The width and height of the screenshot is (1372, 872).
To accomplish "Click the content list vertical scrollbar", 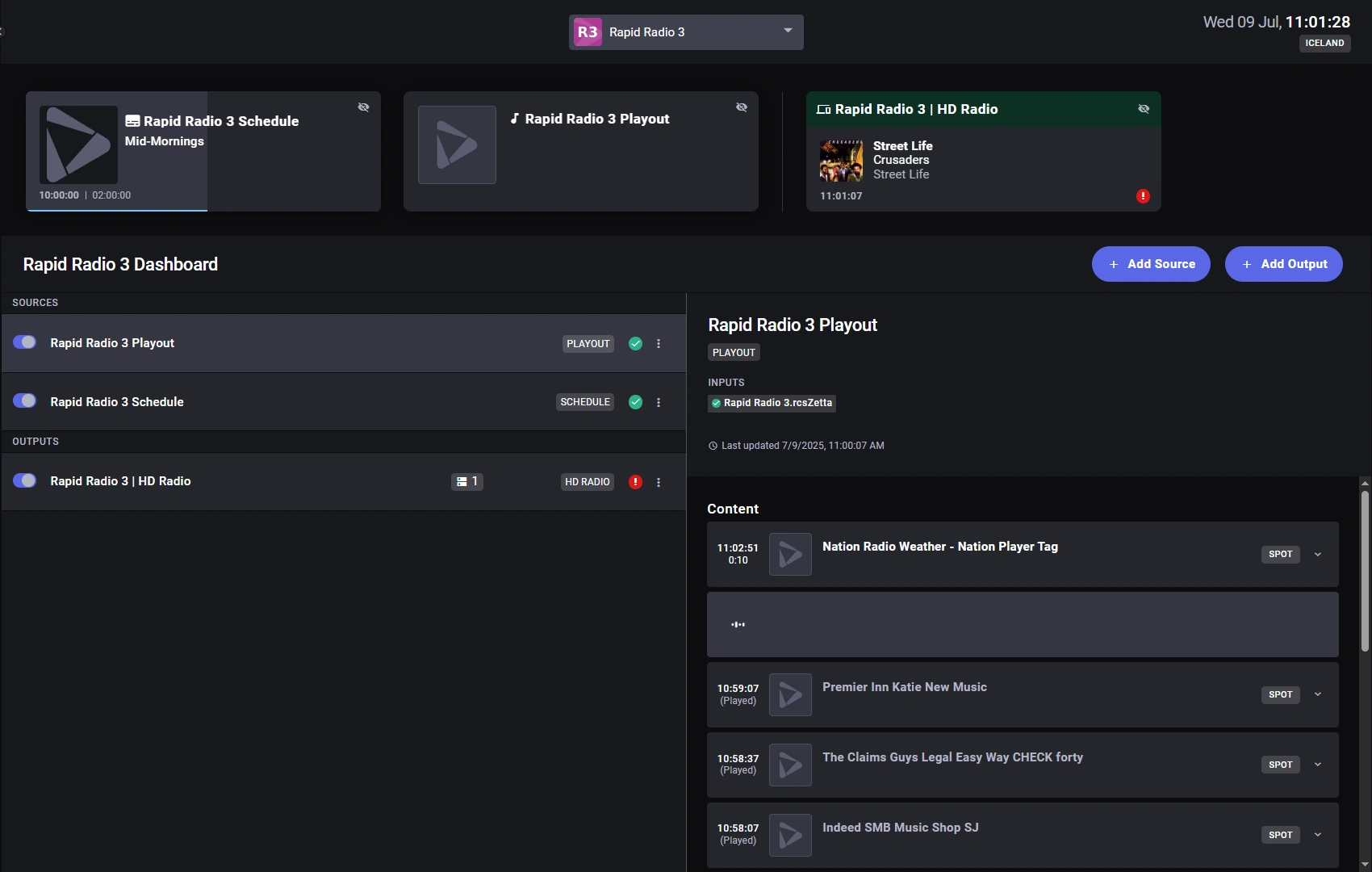I will [x=1365, y=572].
